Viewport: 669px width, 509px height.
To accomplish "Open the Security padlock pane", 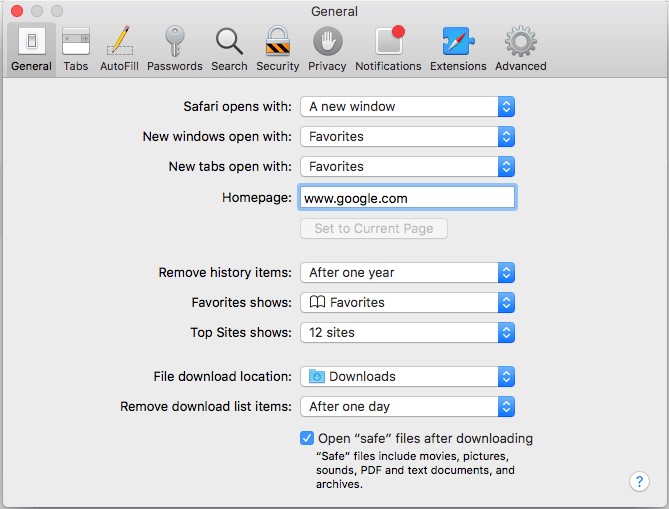I will point(278,49).
